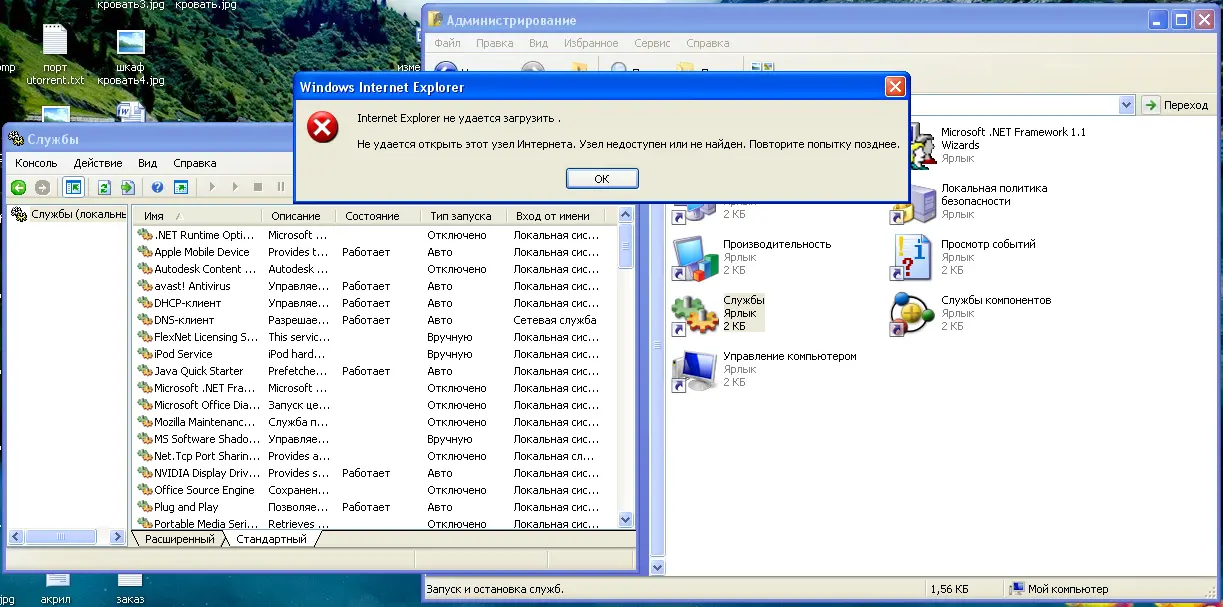This screenshot has height=607, width=1223.
Task: Click the services list scrollbar down arrow
Action: [626, 520]
